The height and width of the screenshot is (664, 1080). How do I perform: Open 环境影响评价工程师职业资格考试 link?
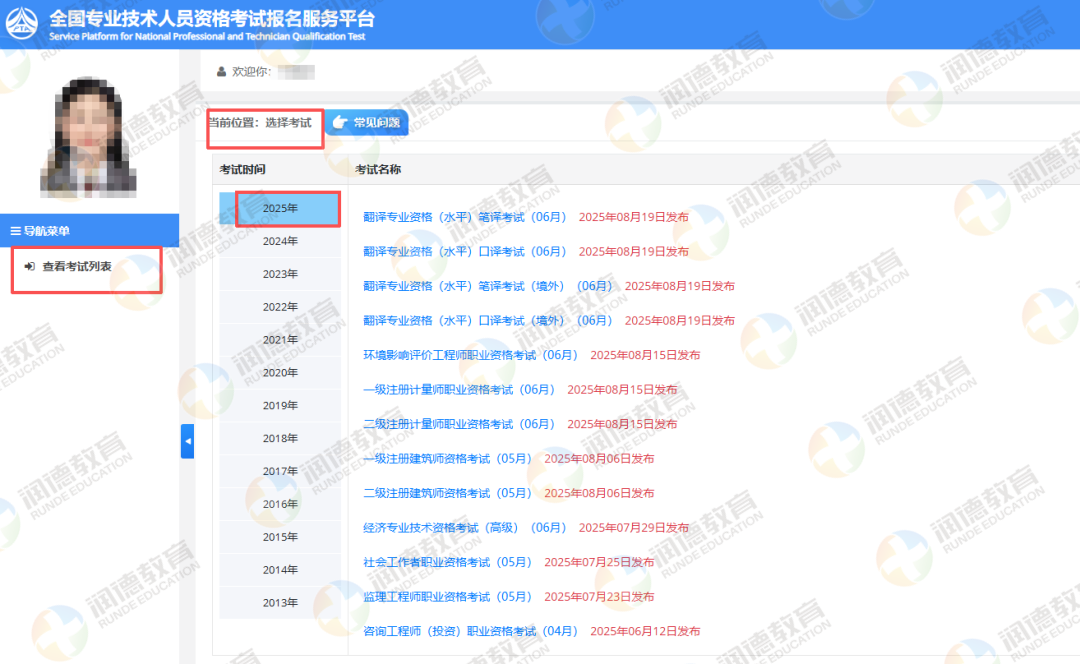point(470,355)
